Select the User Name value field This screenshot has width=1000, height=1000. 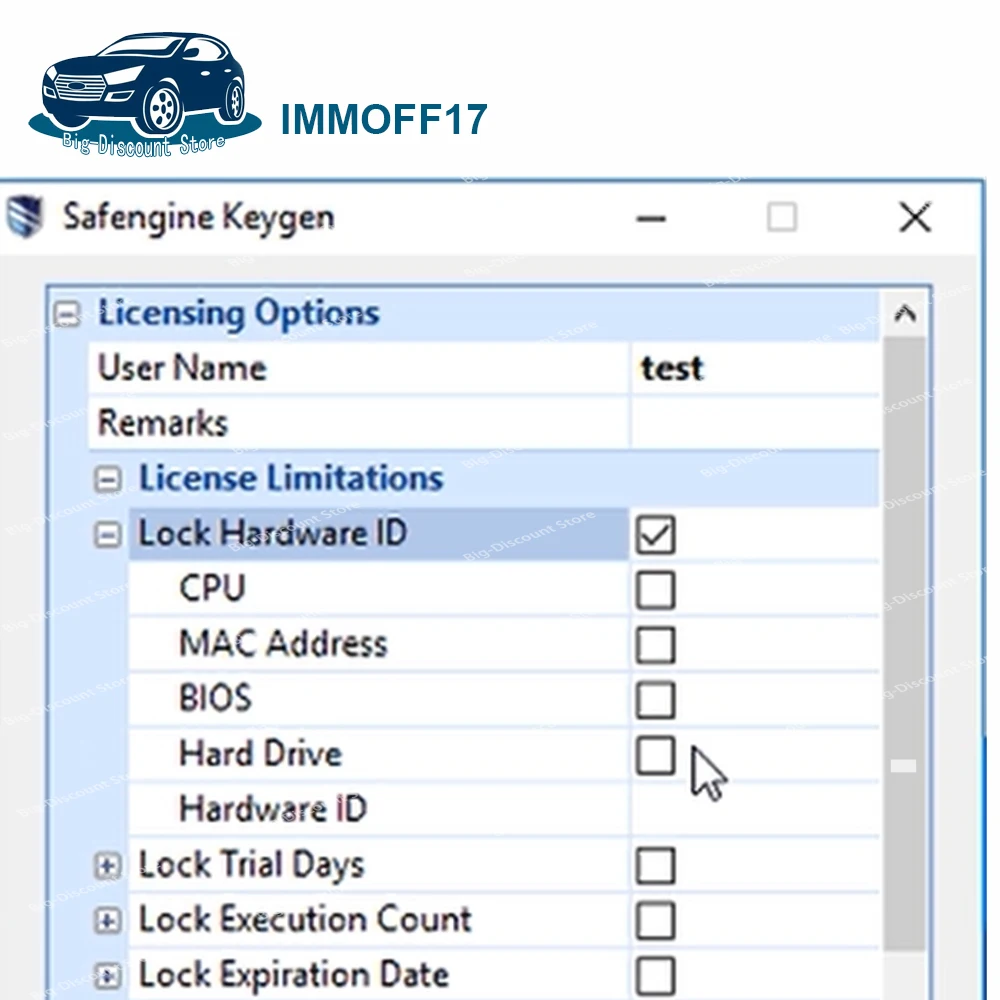click(755, 369)
